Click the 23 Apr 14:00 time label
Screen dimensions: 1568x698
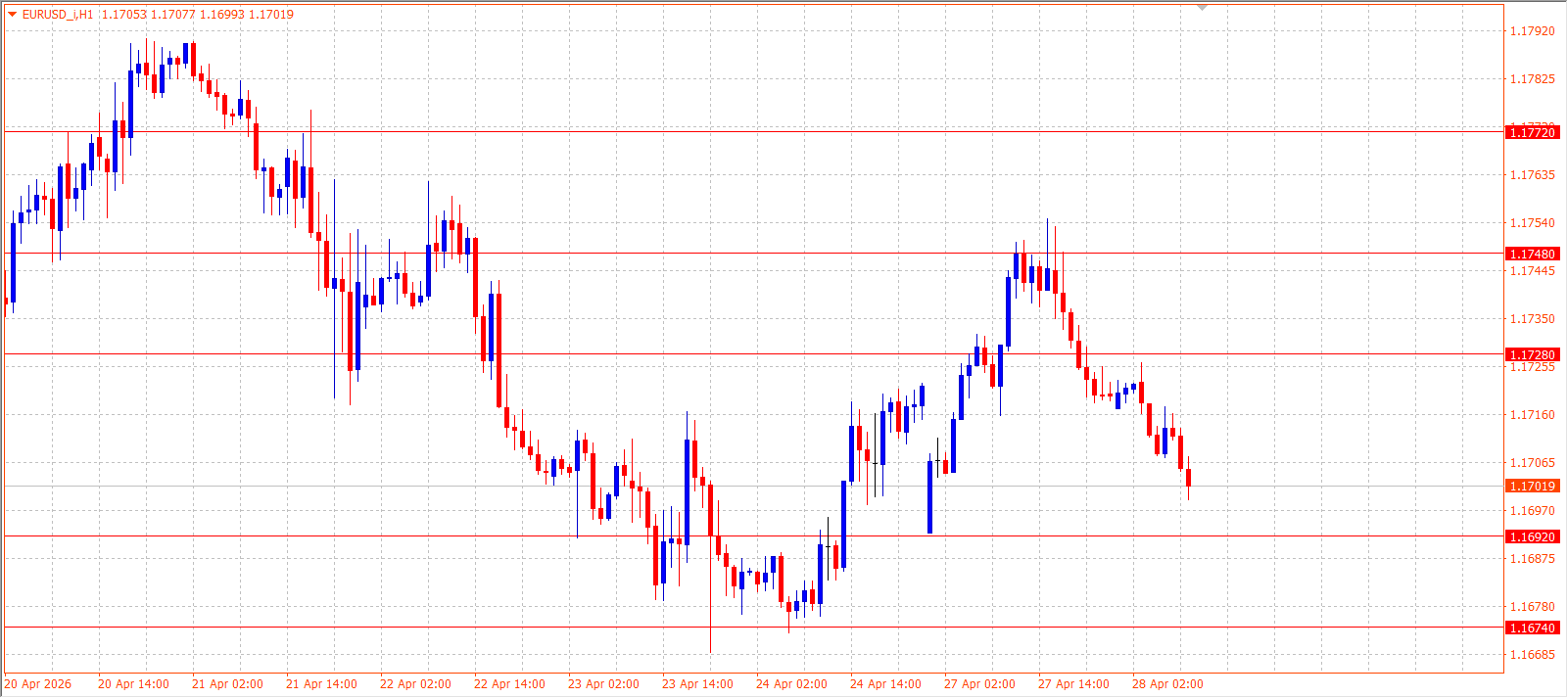[x=697, y=684]
